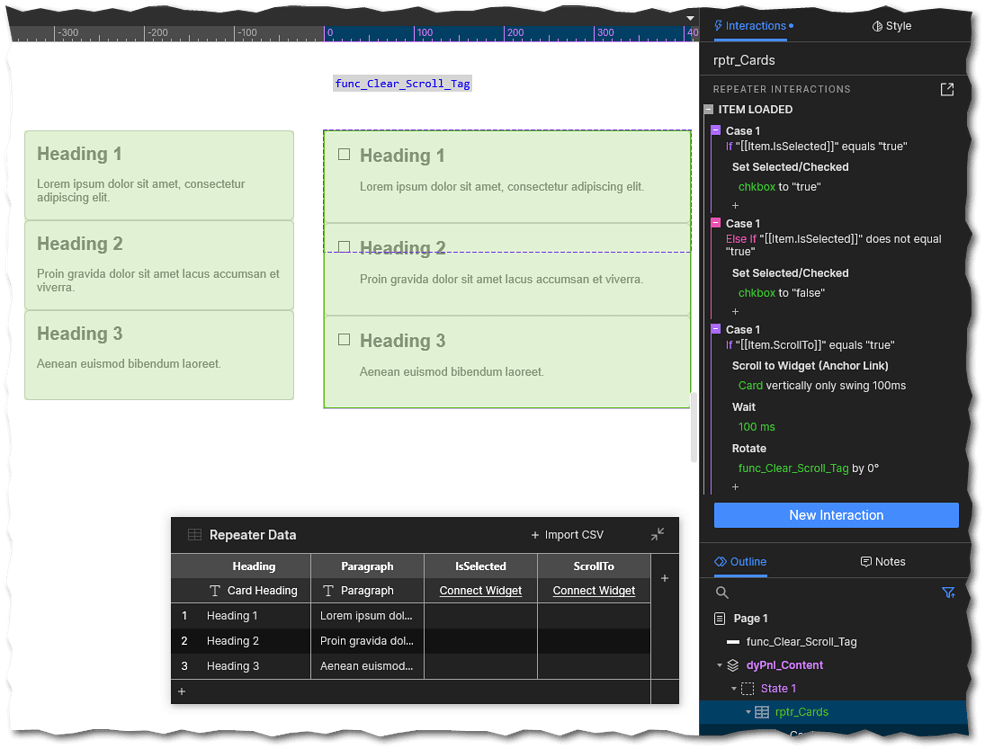The height and width of the screenshot is (748, 985).
Task: Open interactions editor pop-out icon
Action: 947,89
